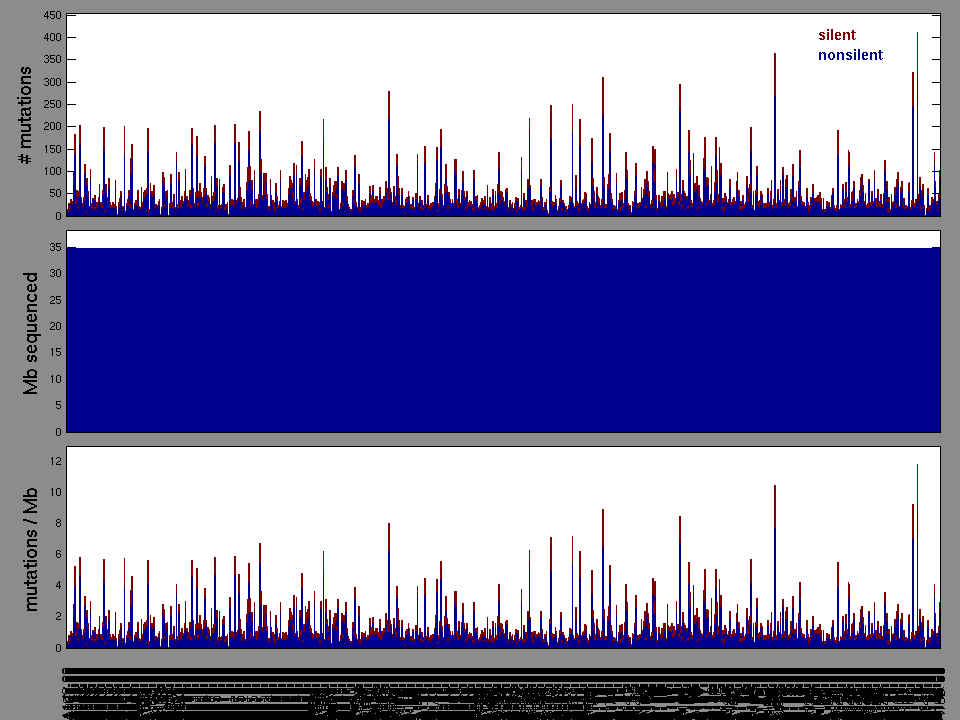Click the 5 tick on Mb sequenced axis
This screenshot has height=720, width=960.
57,406
